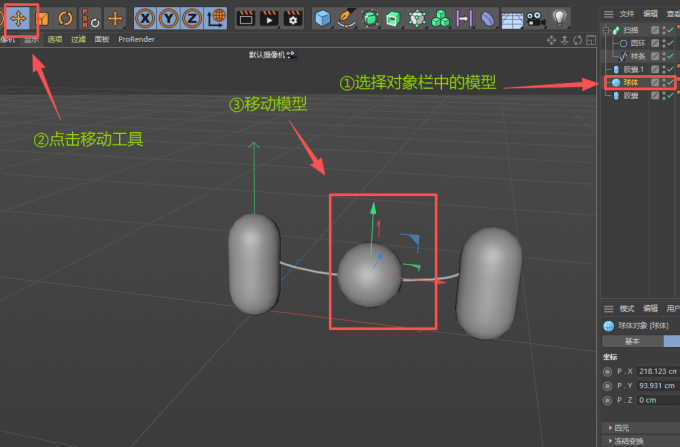
Task: Add a Floor environment object
Action: pyautogui.click(x=512, y=18)
